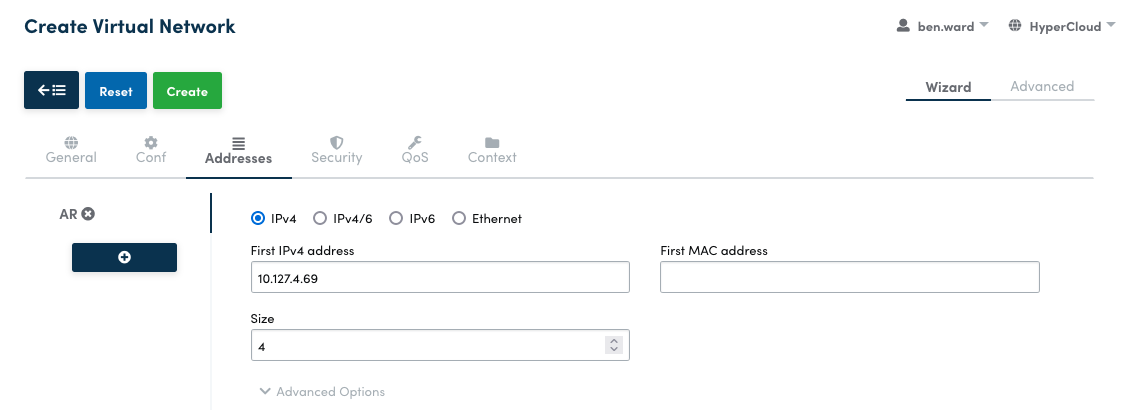Remove the AR address range x icon

click(89, 214)
